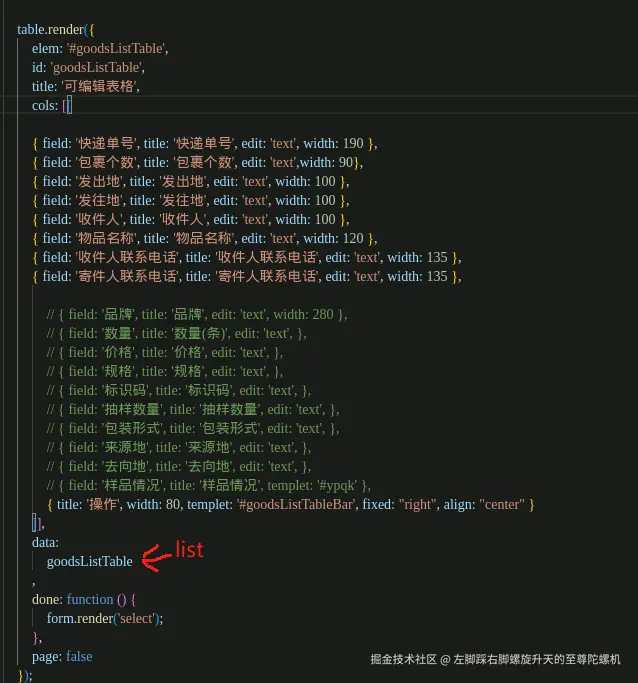Click the form.render('select') call
638x683 pixels.
(105, 619)
